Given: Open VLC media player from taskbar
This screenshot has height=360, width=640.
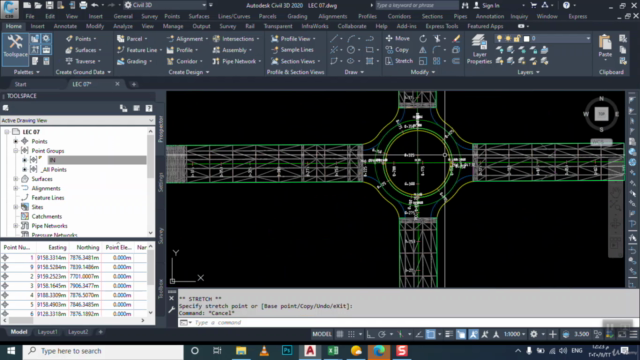Looking at the screenshot, I should click(264, 351).
